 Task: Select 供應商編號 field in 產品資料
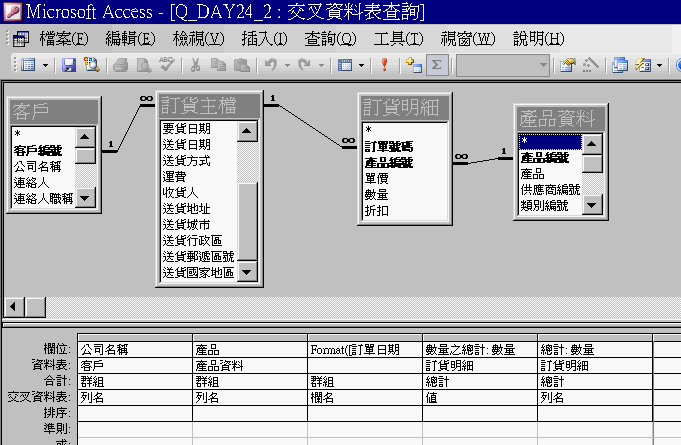(550, 190)
